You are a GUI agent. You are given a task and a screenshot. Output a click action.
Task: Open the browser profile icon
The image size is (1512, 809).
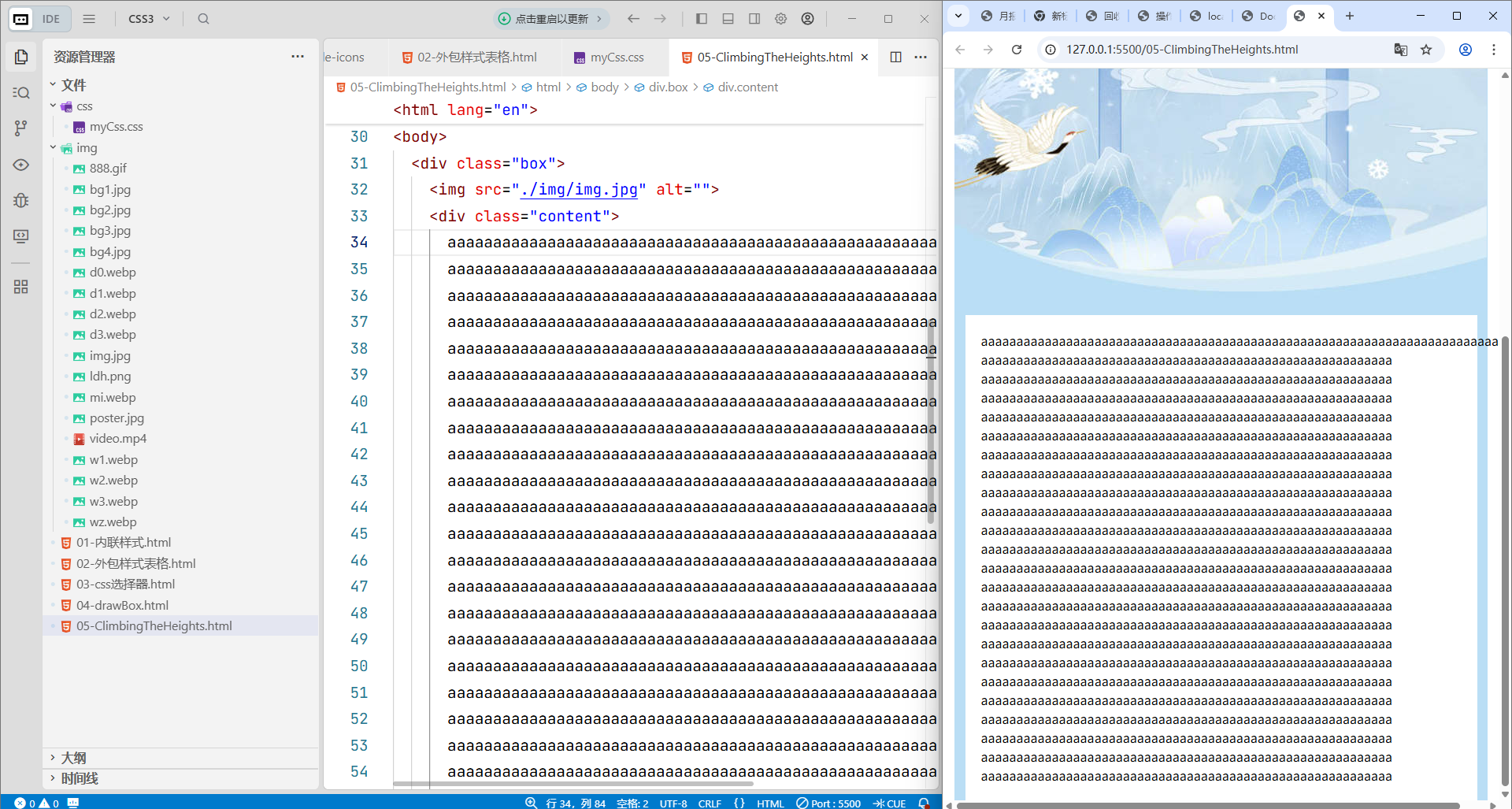[1466, 50]
